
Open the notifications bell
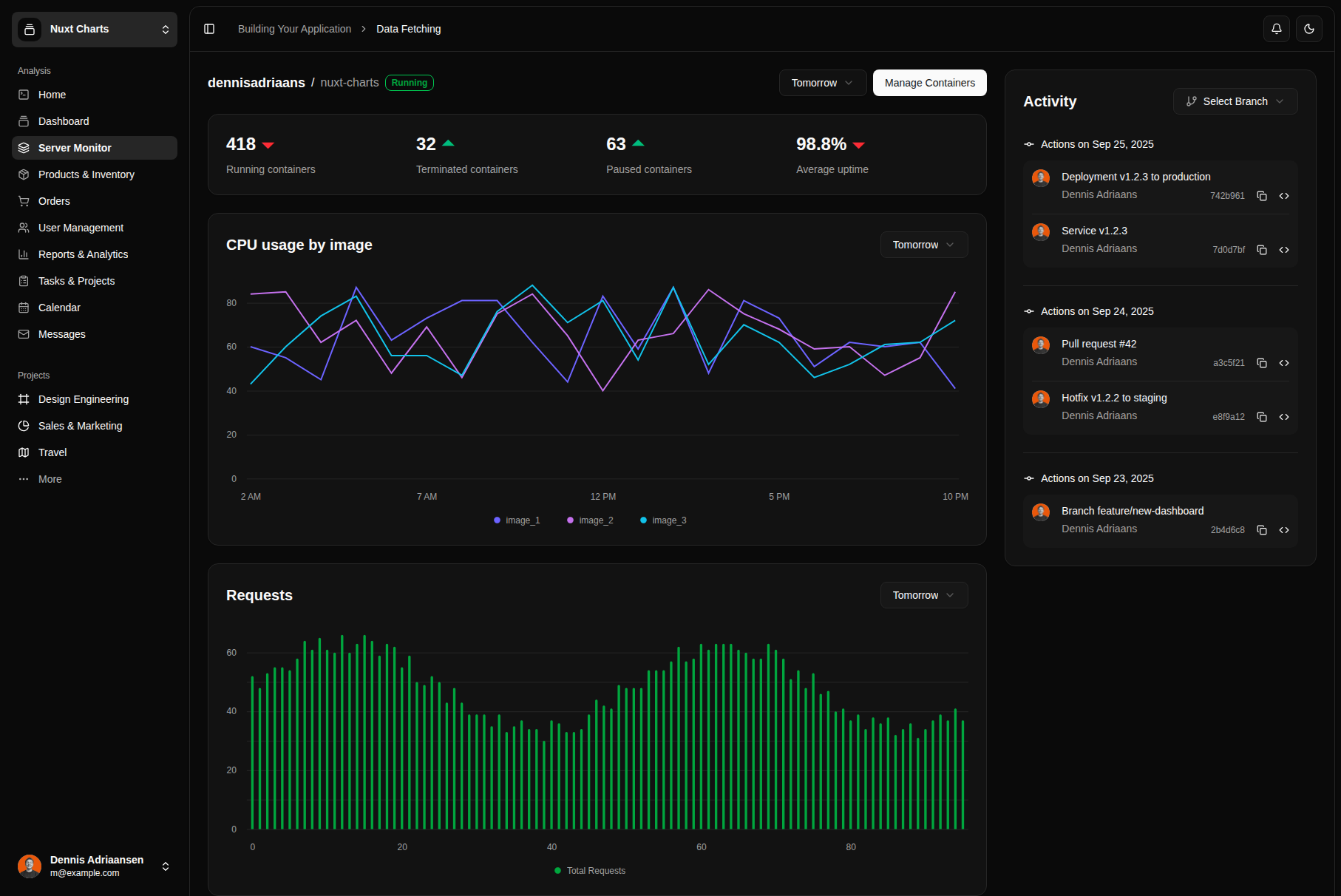coord(1276,29)
